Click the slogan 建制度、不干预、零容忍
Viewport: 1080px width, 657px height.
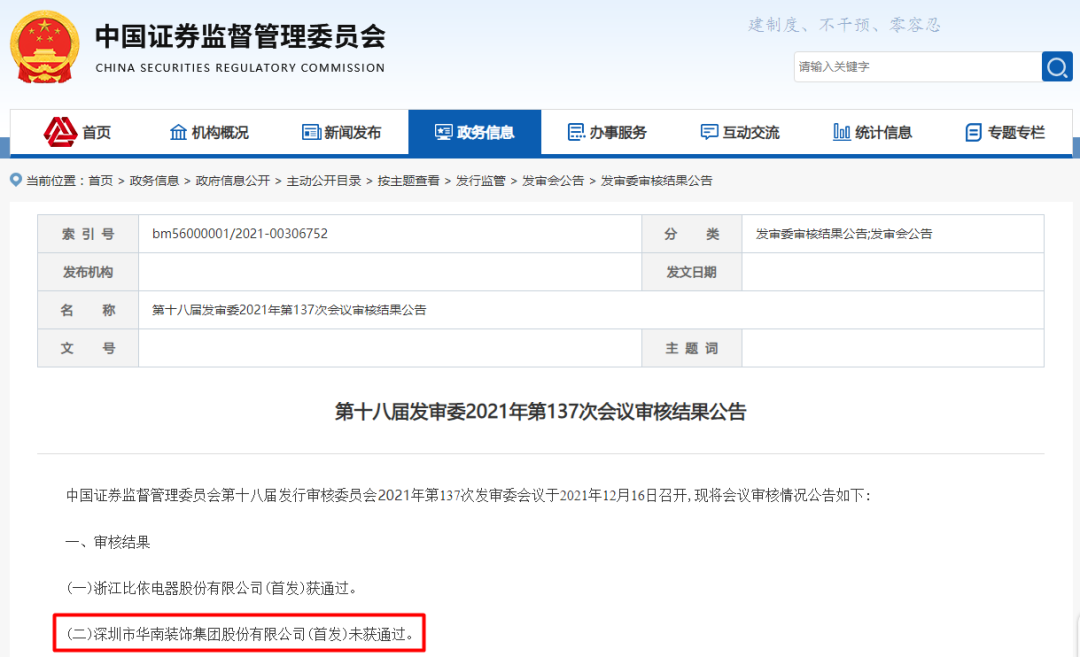844,25
